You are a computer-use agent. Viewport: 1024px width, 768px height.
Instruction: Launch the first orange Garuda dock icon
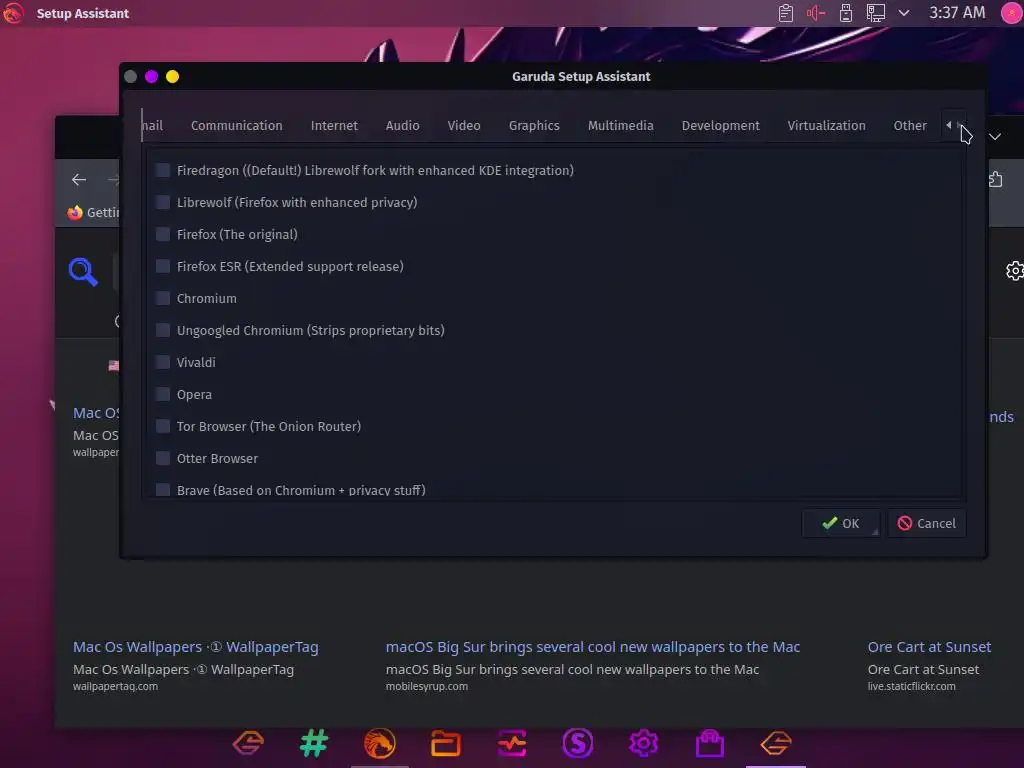tap(248, 743)
